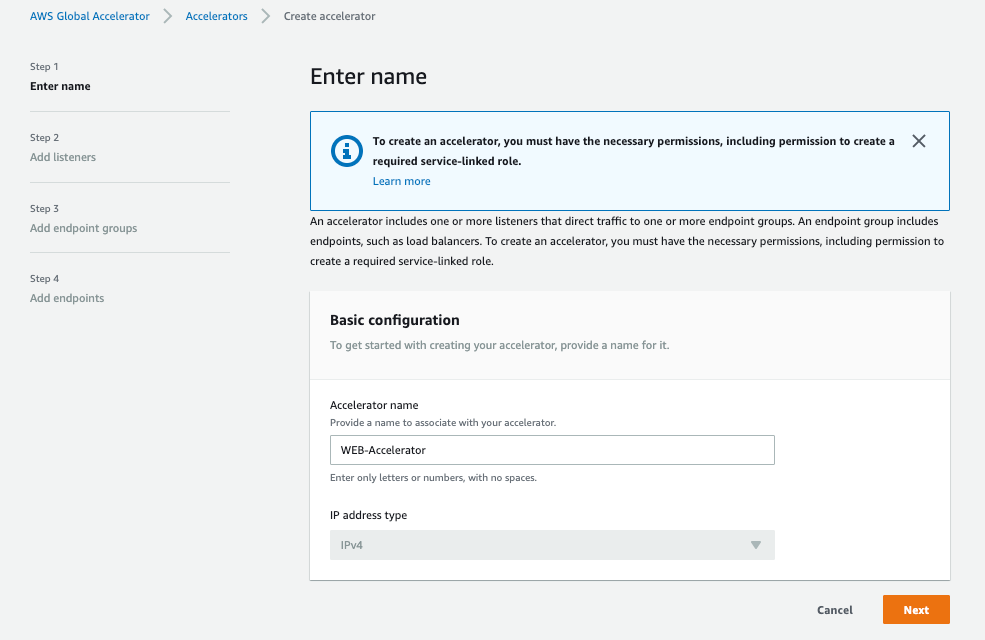Click the Basic configuration heading
This screenshot has width=985, height=640.
[395, 320]
